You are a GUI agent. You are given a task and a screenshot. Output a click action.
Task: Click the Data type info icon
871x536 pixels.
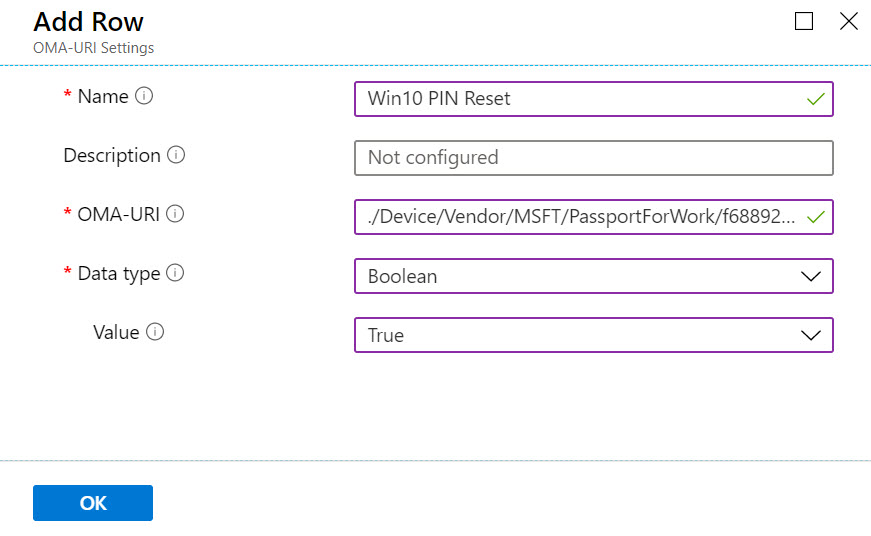tap(175, 273)
